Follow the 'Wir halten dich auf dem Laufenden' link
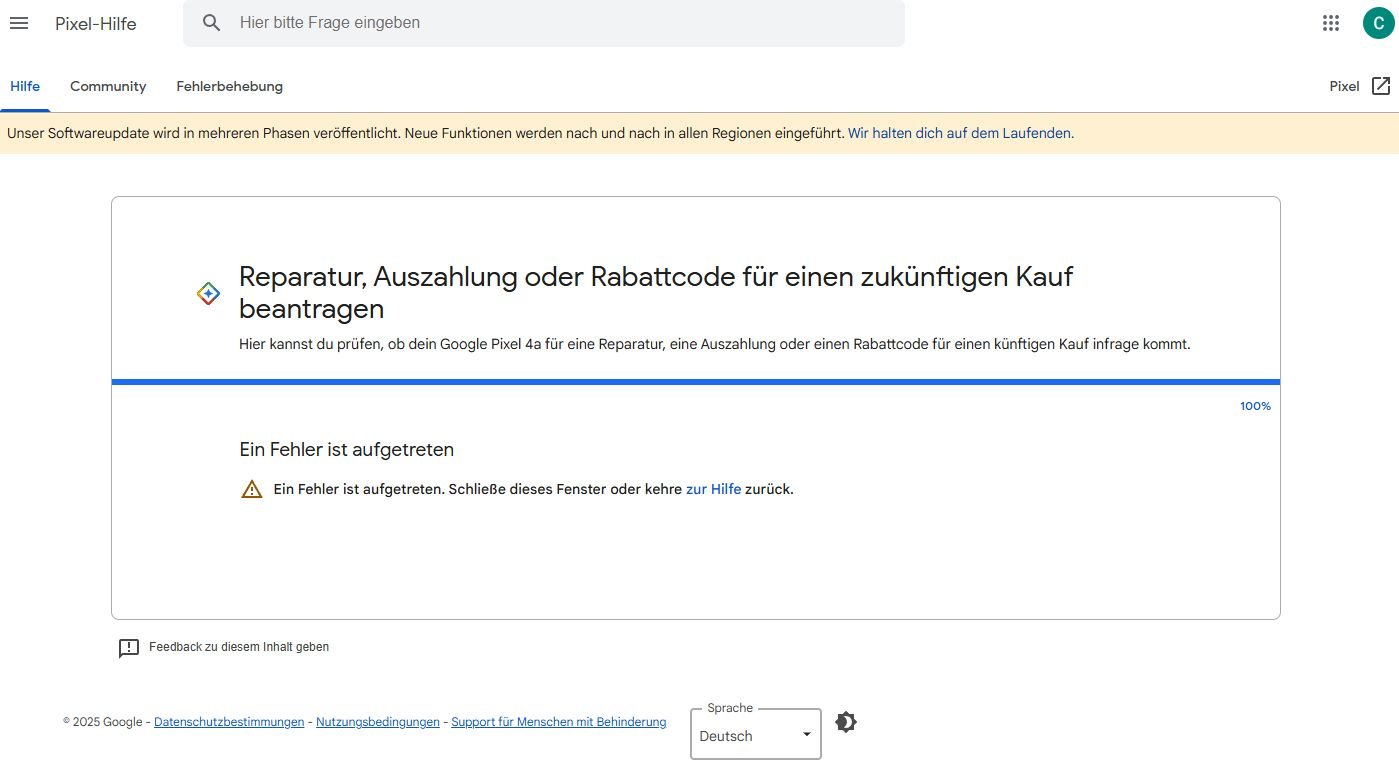Screen dimensions: 1399x772 pyautogui.click(x=959, y=133)
